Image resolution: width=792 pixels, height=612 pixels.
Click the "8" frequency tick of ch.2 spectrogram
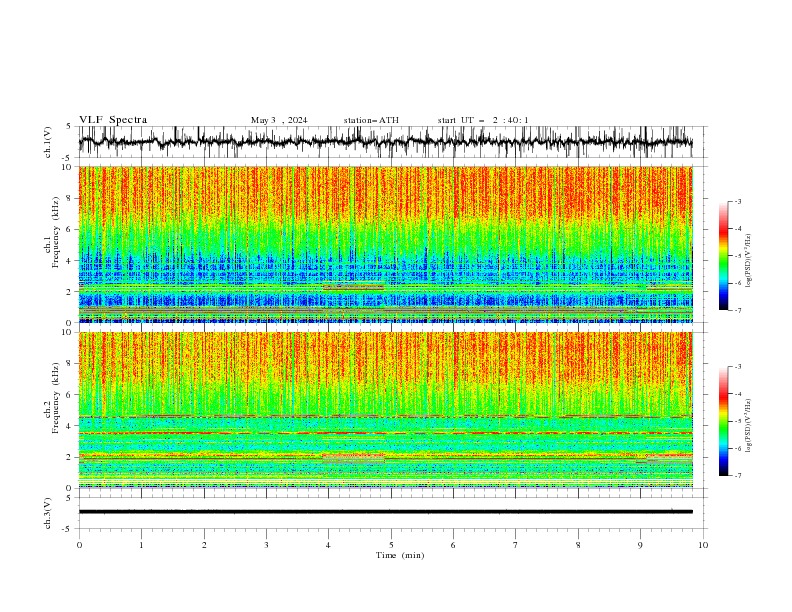(70, 363)
